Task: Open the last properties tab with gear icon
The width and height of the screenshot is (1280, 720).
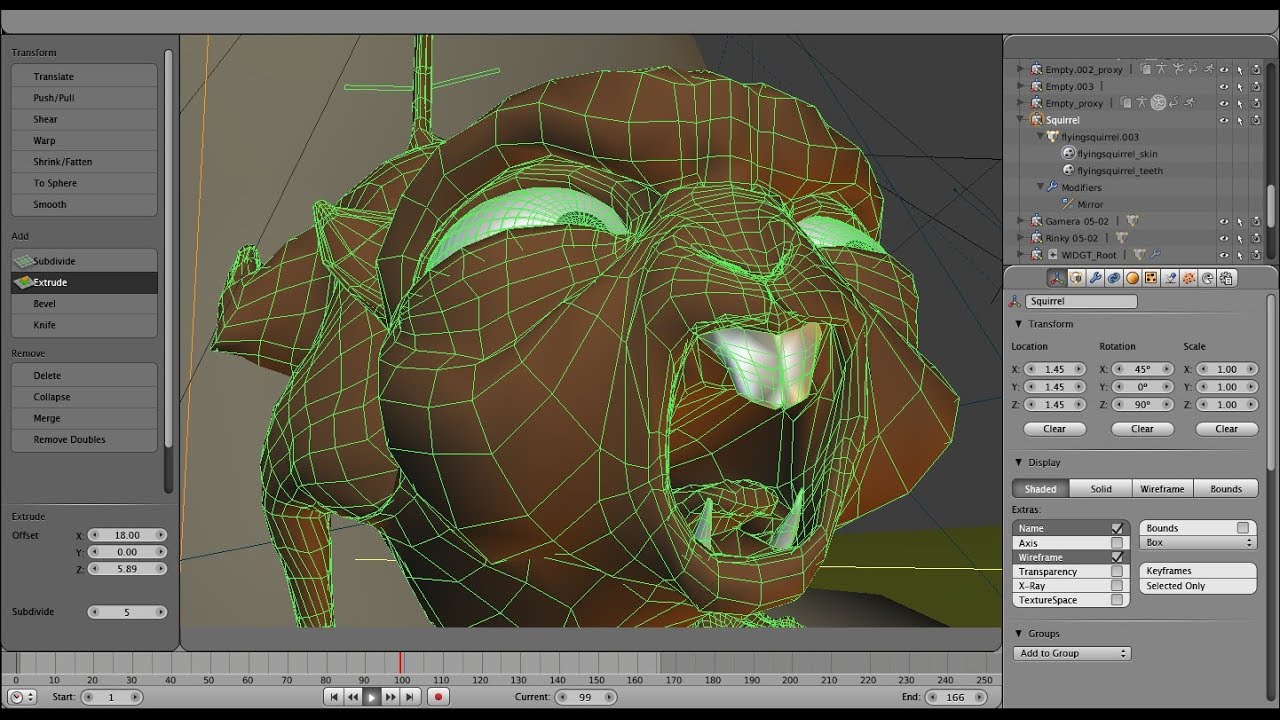Action: point(1226,278)
